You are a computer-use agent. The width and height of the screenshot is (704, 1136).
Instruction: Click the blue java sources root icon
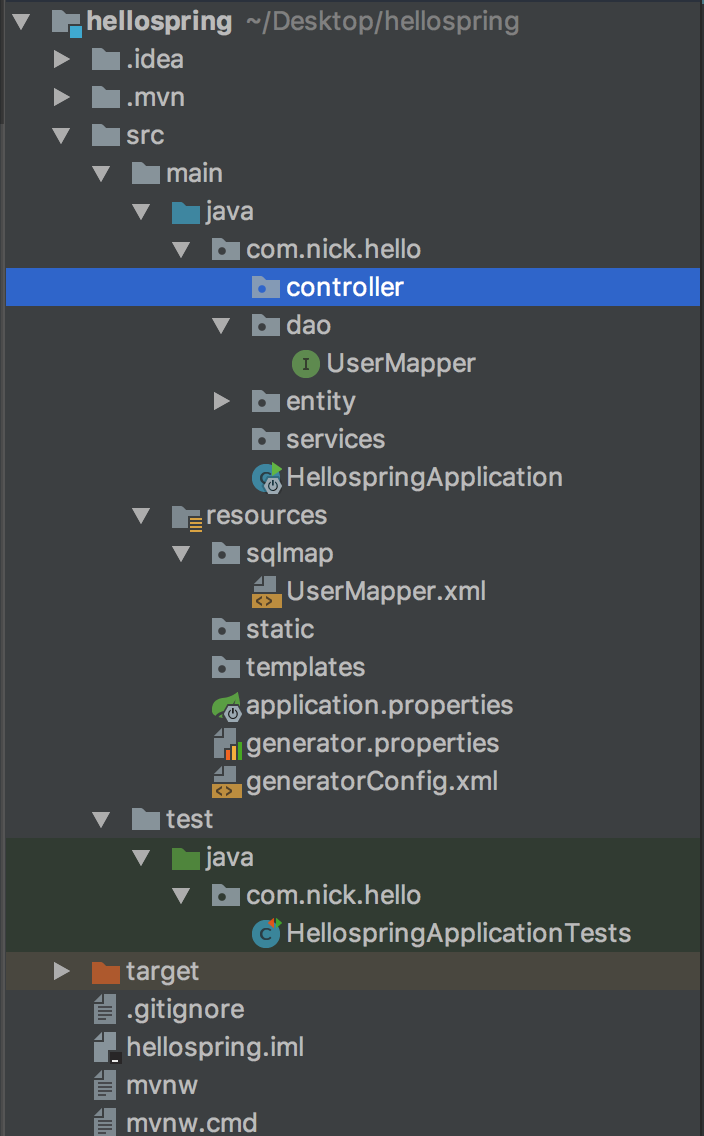coord(185,212)
